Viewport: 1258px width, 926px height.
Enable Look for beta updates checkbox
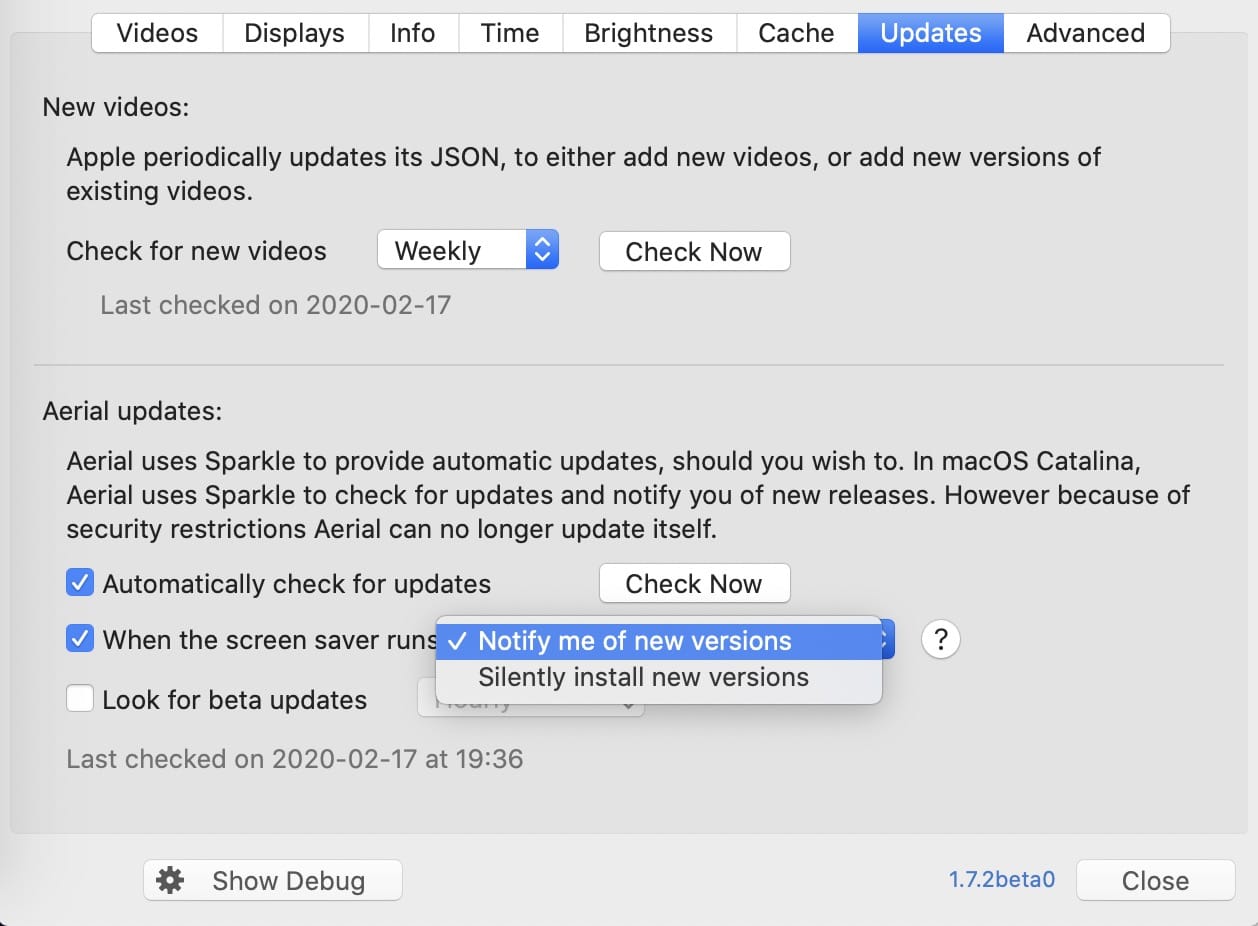coord(80,698)
